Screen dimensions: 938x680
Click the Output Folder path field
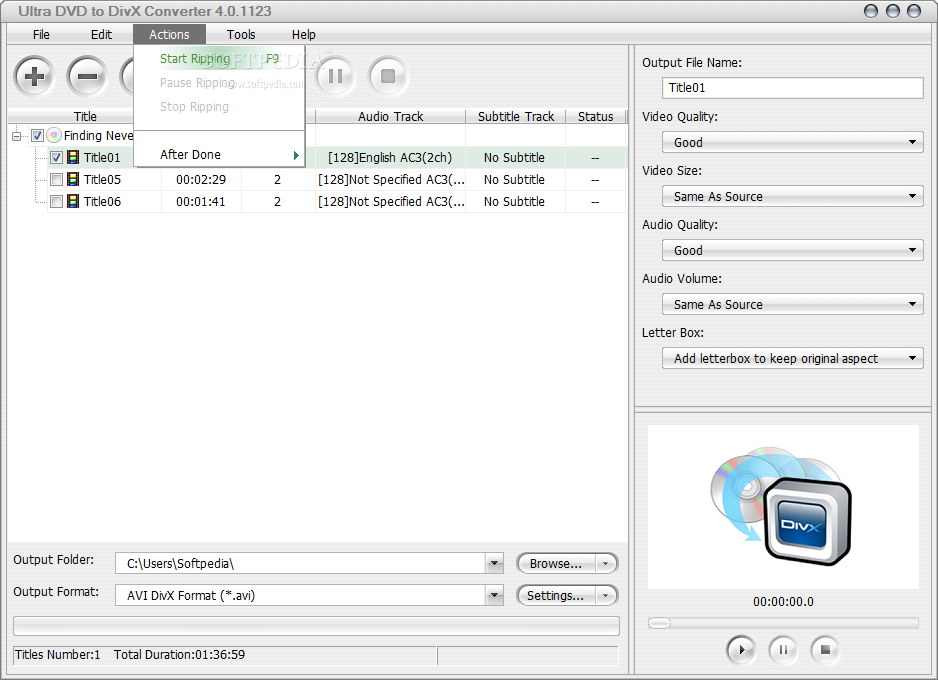(300, 563)
